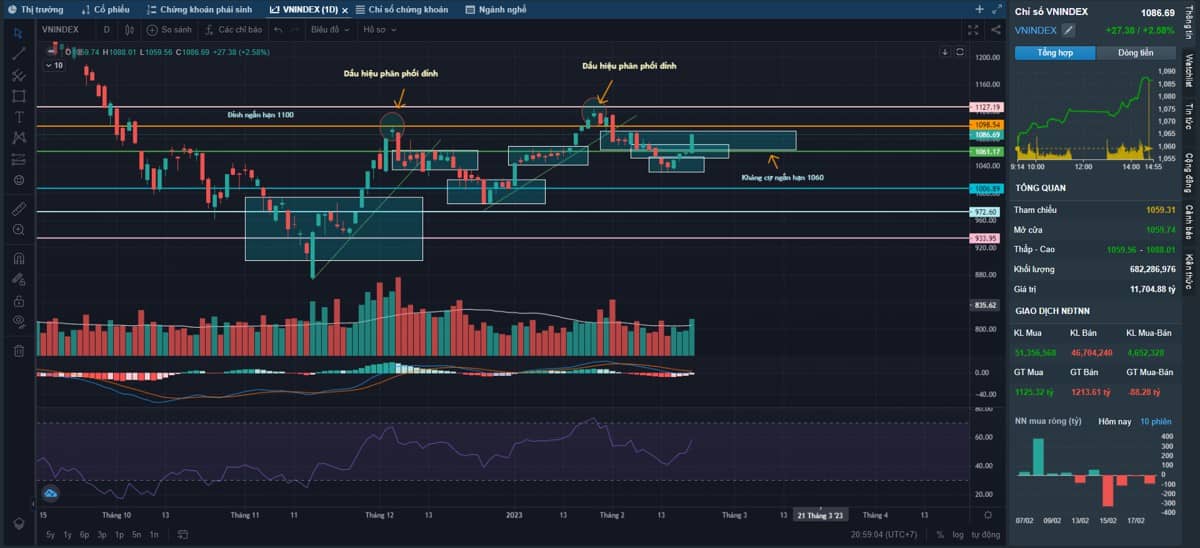
Task: Open the emoji icons tool
Action: [x=18, y=180]
